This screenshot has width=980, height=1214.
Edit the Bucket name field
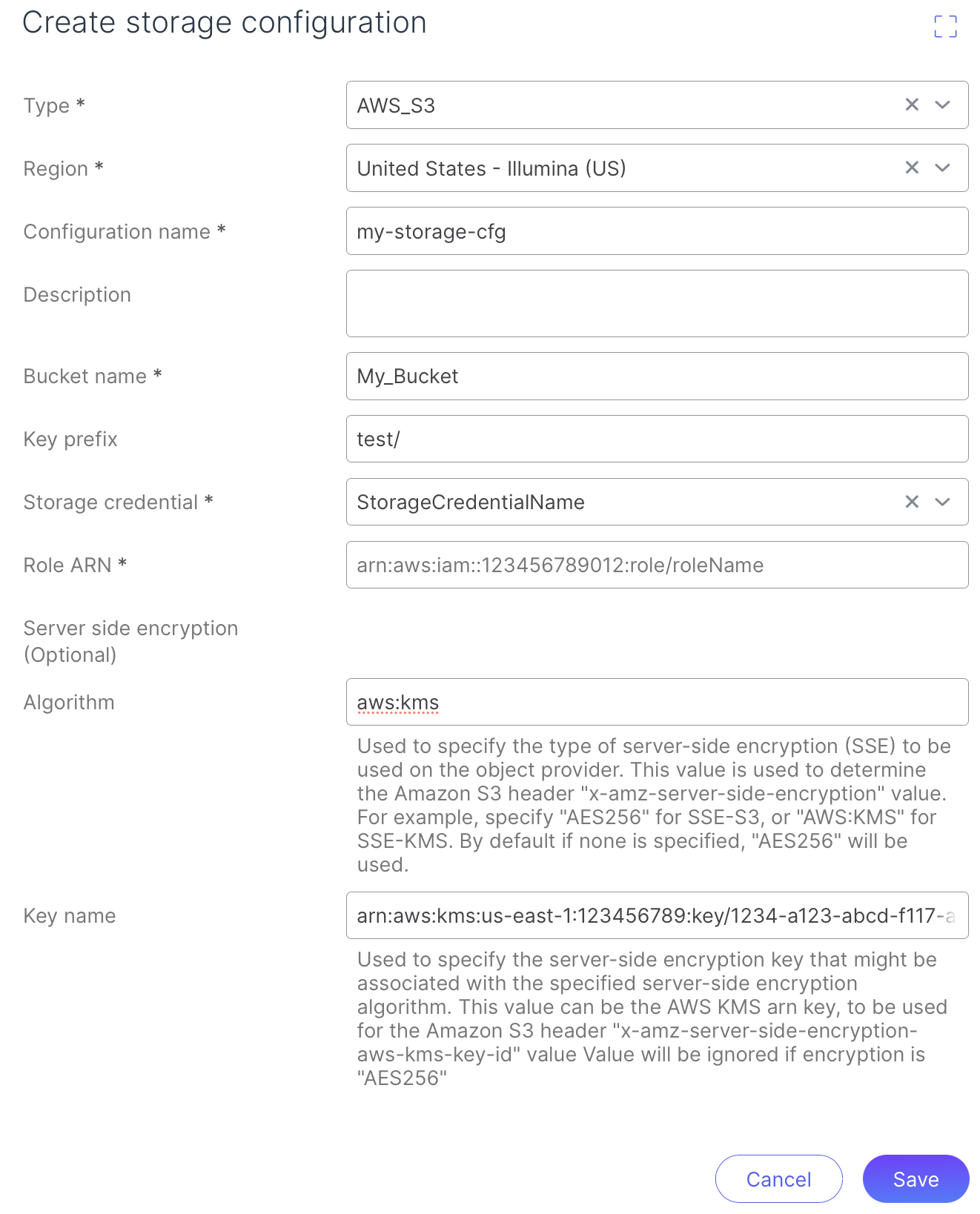pos(656,377)
